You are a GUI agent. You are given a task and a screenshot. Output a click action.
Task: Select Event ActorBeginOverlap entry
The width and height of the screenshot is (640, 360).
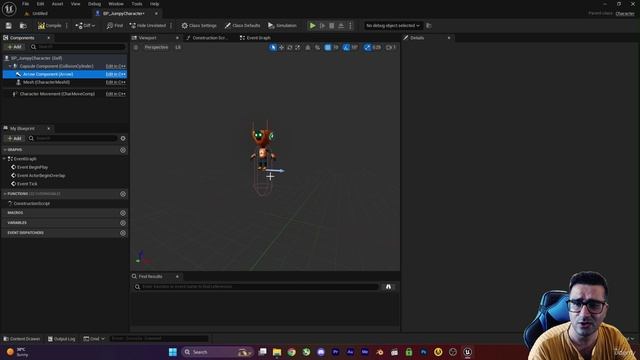pyautogui.click(x=41, y=176)
